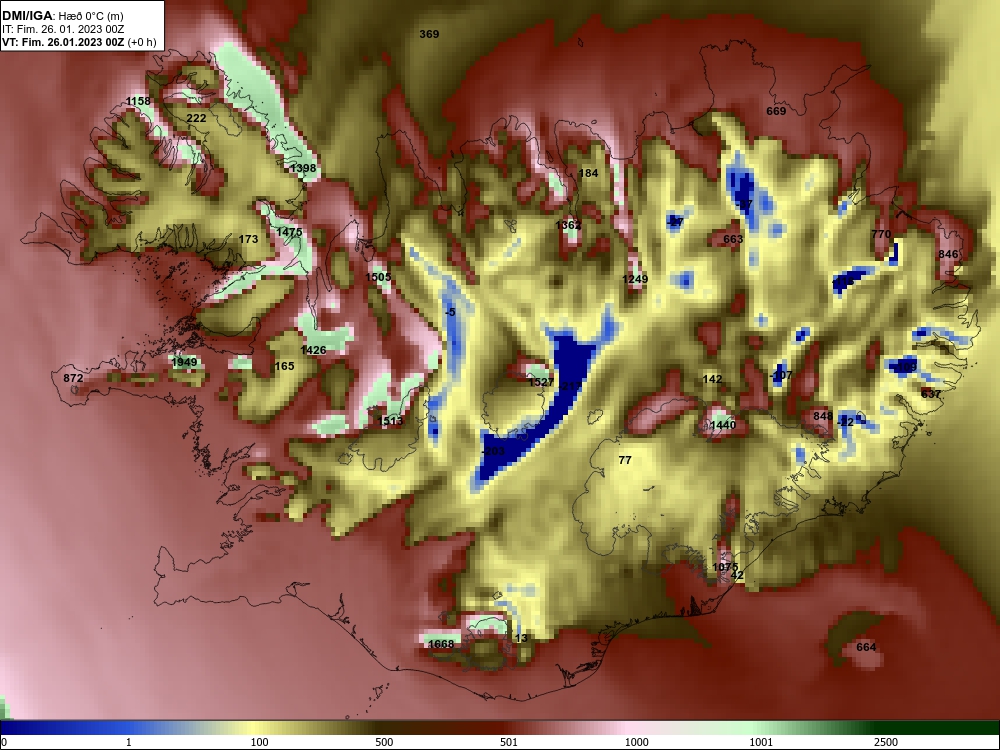The image size is (1000, 750).
Task: Click the 846 value label
Action: point(948,254)
